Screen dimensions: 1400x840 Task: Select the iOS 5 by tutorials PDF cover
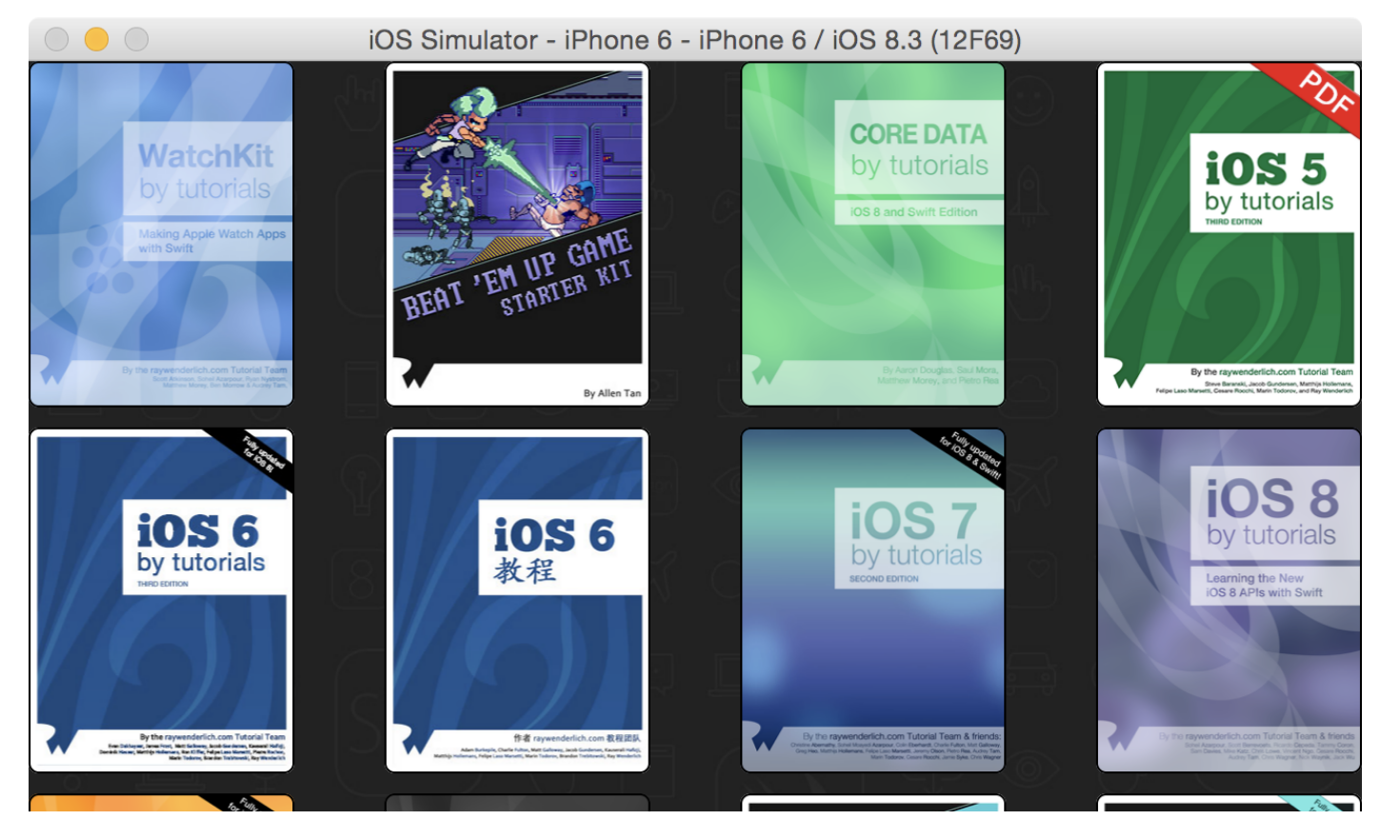[x=1229, y=234]
